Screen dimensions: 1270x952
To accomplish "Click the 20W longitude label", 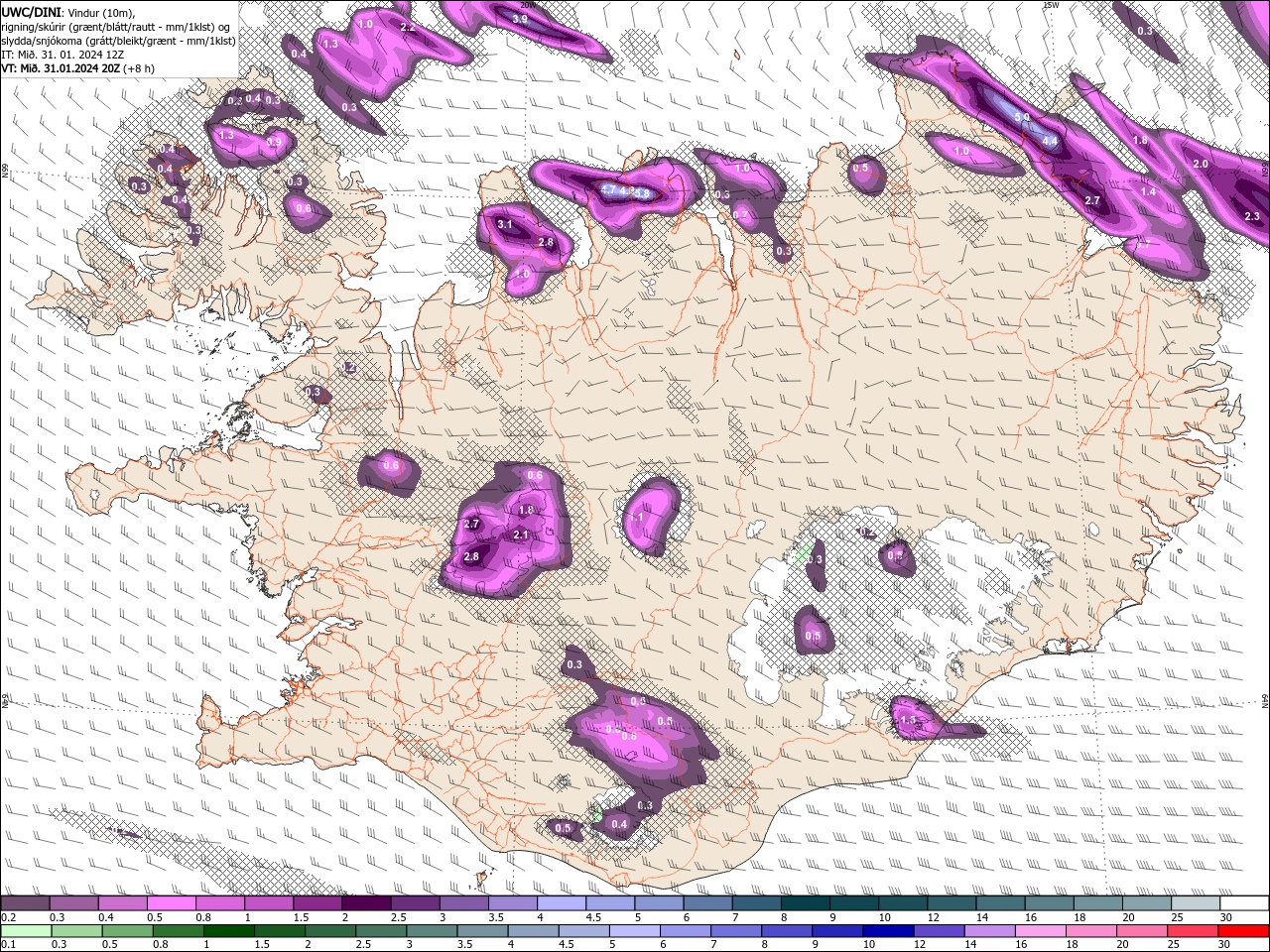I will point(527,4).
